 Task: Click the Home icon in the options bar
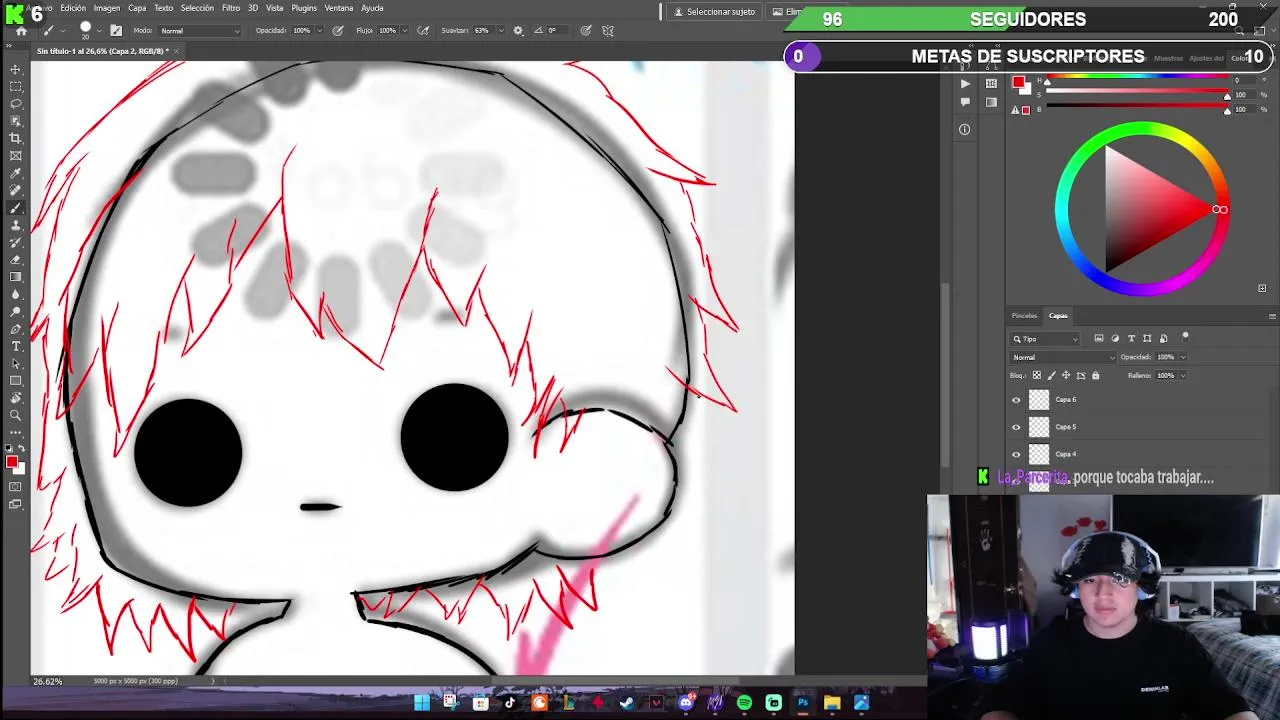[19, 31]
